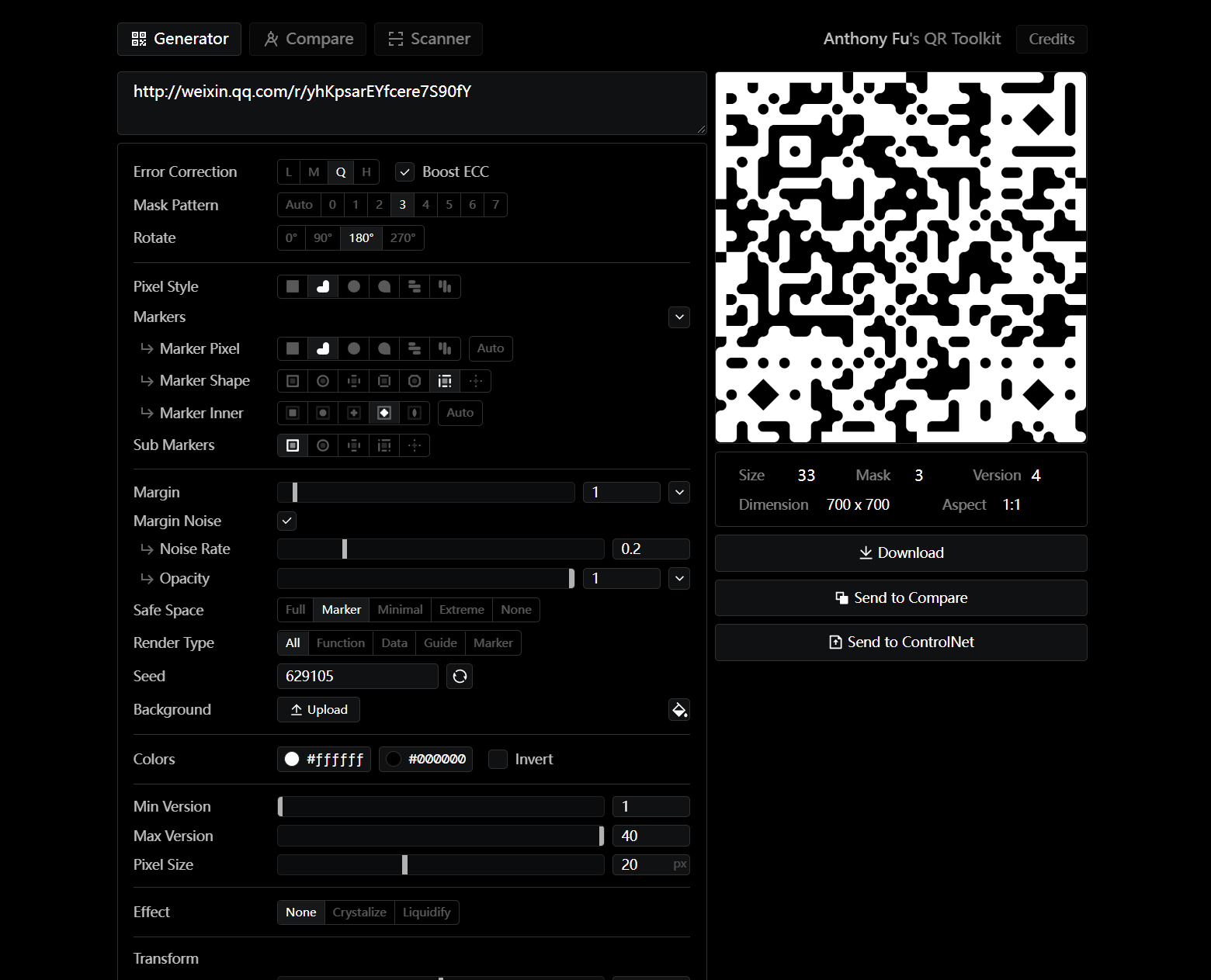Set Render Type to Guide

440,643
